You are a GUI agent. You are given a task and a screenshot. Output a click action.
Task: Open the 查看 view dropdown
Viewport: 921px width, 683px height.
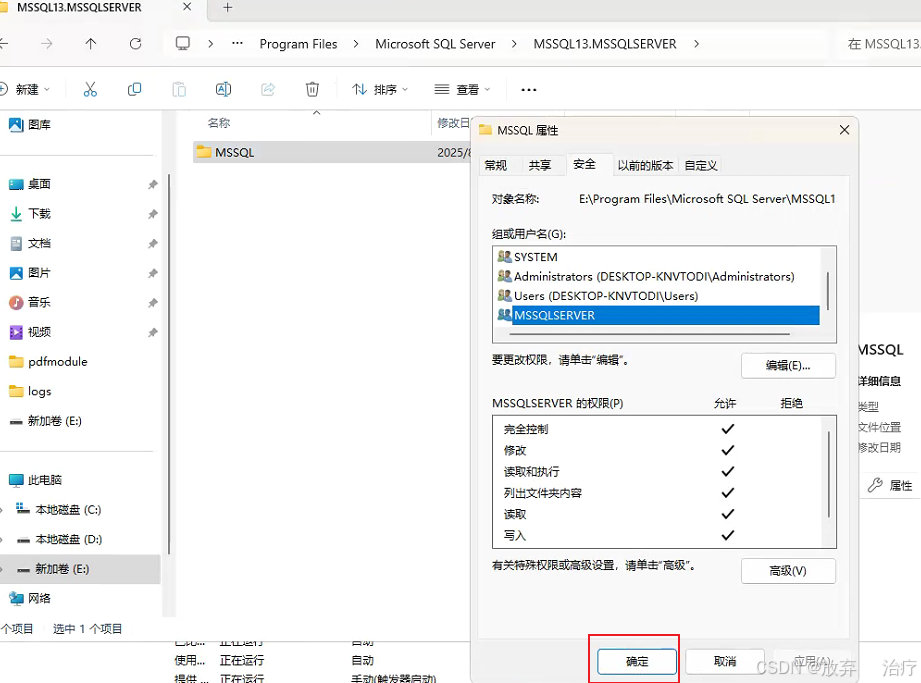(462, 89)
